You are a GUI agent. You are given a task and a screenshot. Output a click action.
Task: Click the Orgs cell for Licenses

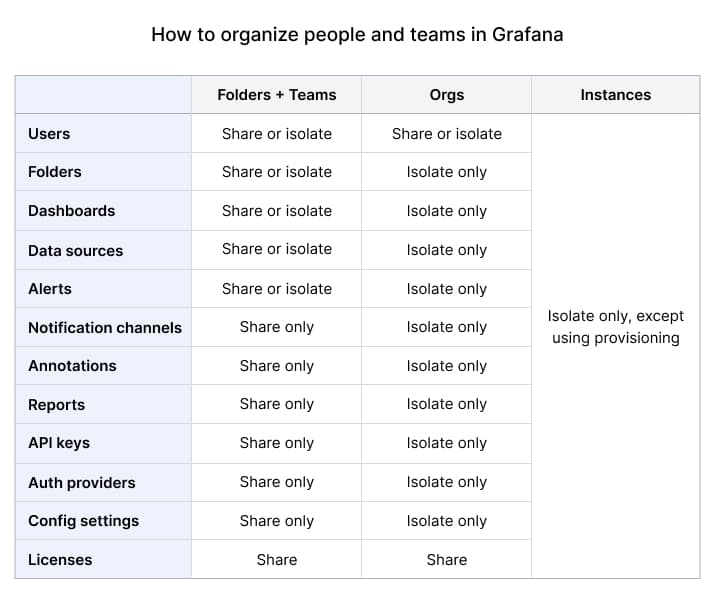(x=446, y=560)
